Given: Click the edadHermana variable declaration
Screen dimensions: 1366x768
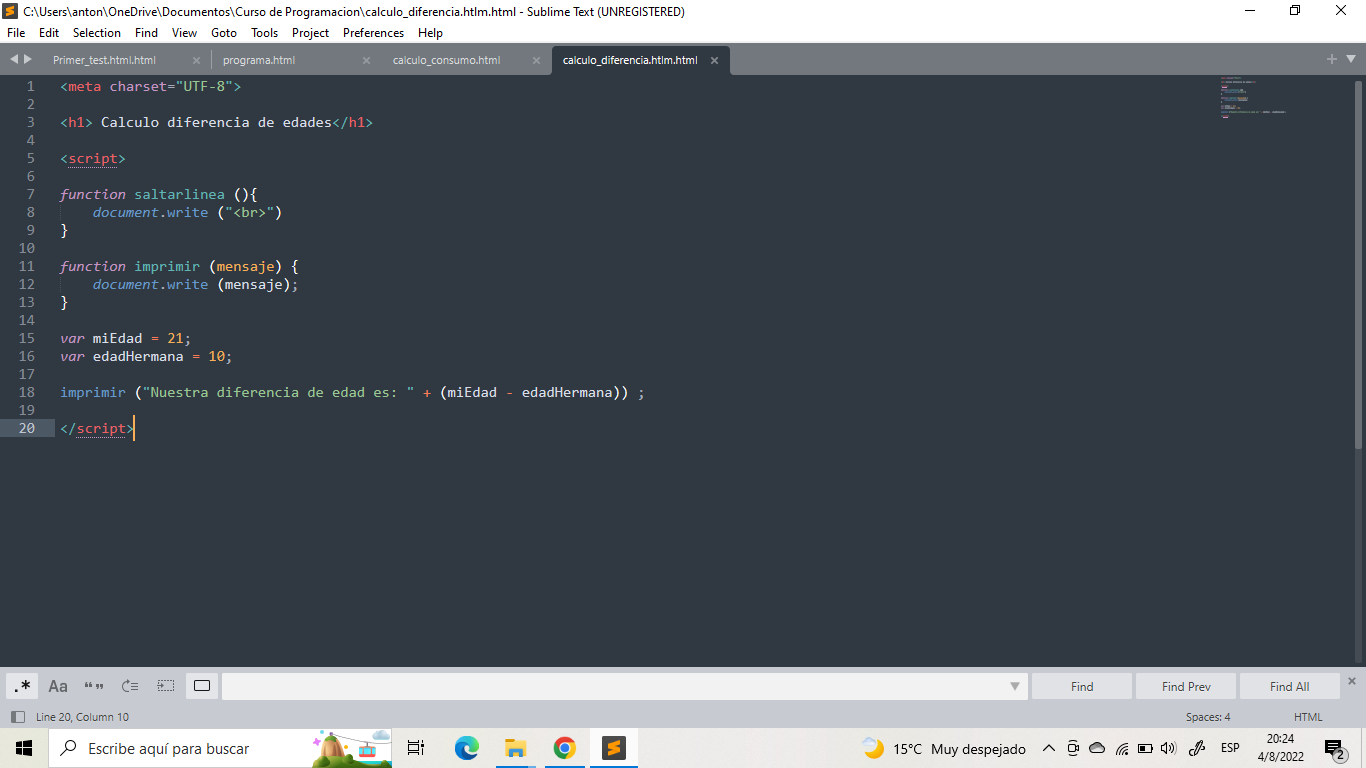Looking at the screenshot, I should [138, 356].
